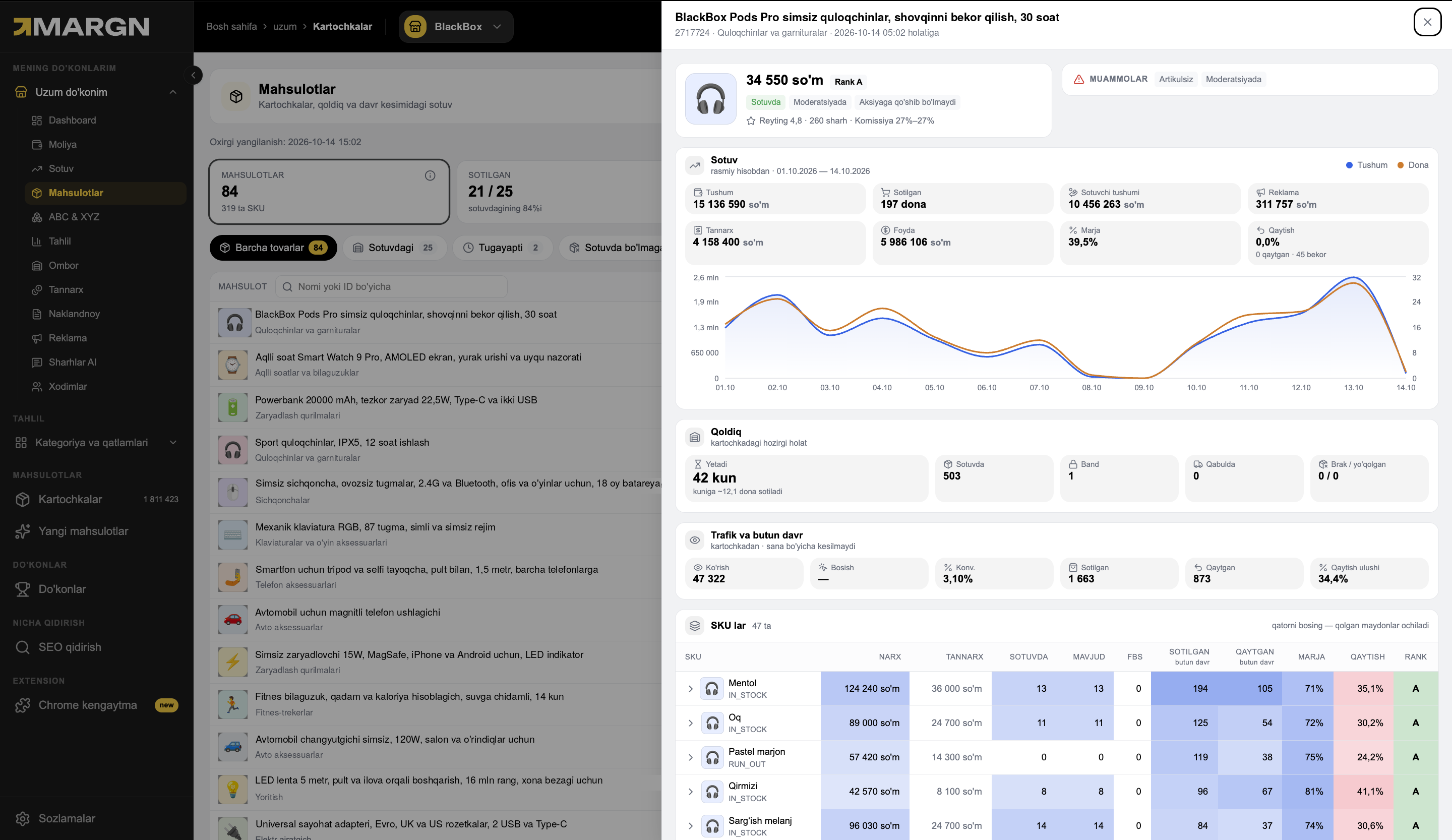Click the Bosh sahifa breadcrumb link

231,27
